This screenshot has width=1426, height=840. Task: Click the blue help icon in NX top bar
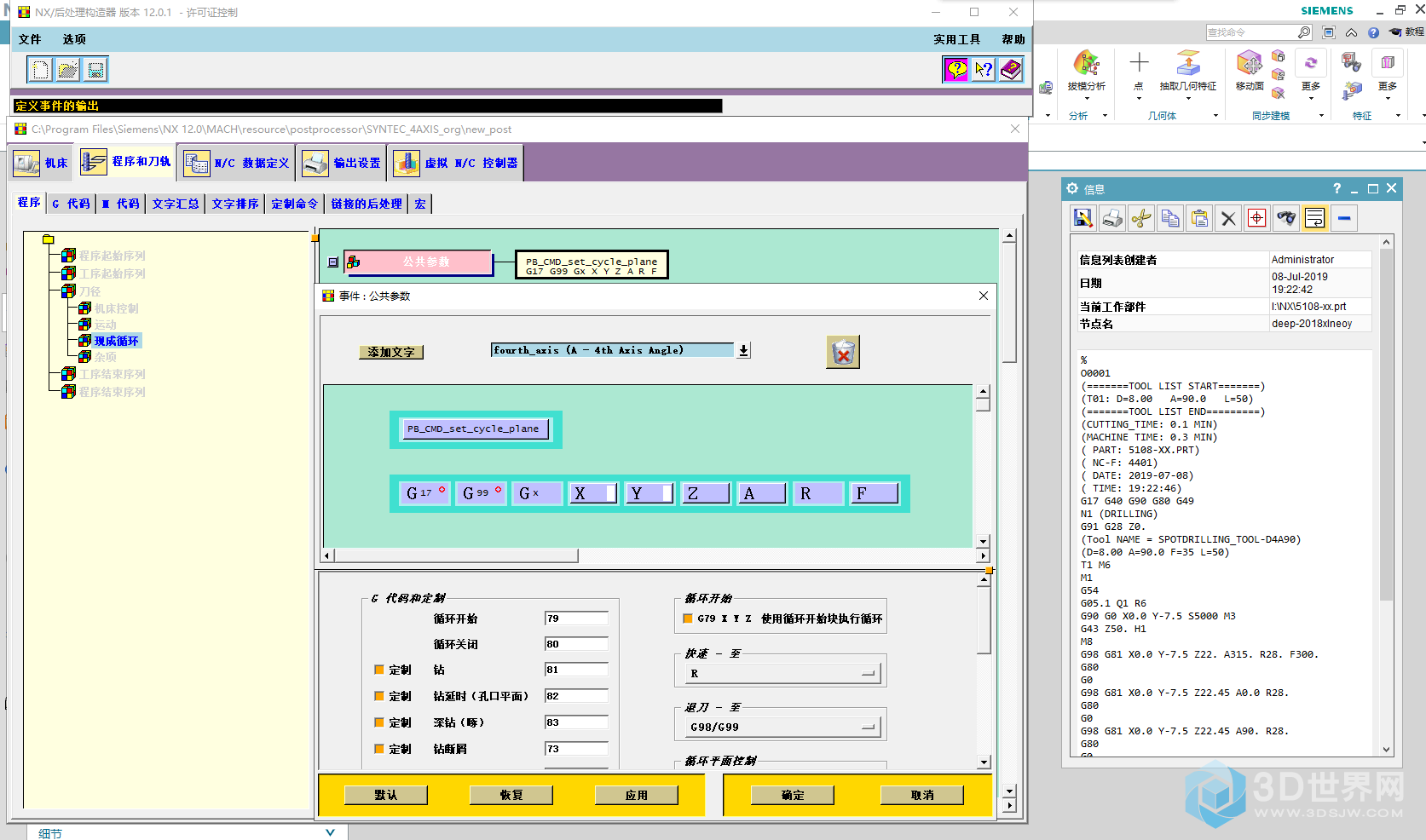click(1373, 32)
